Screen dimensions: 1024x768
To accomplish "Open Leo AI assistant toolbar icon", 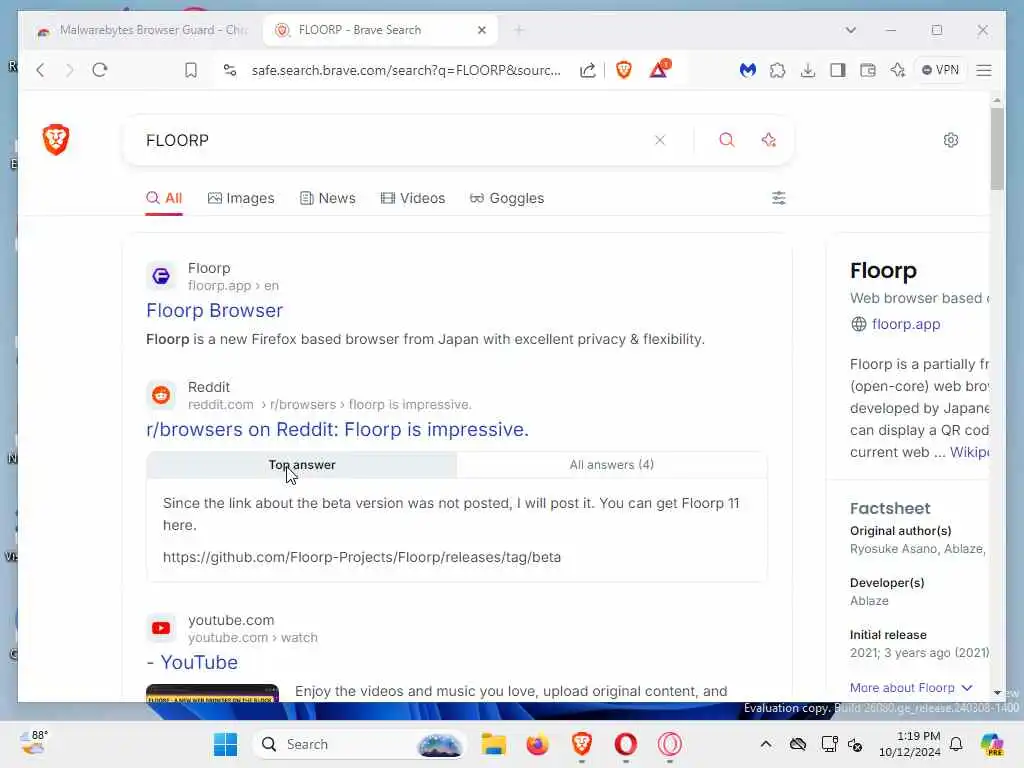I will [x=898, y=70].
